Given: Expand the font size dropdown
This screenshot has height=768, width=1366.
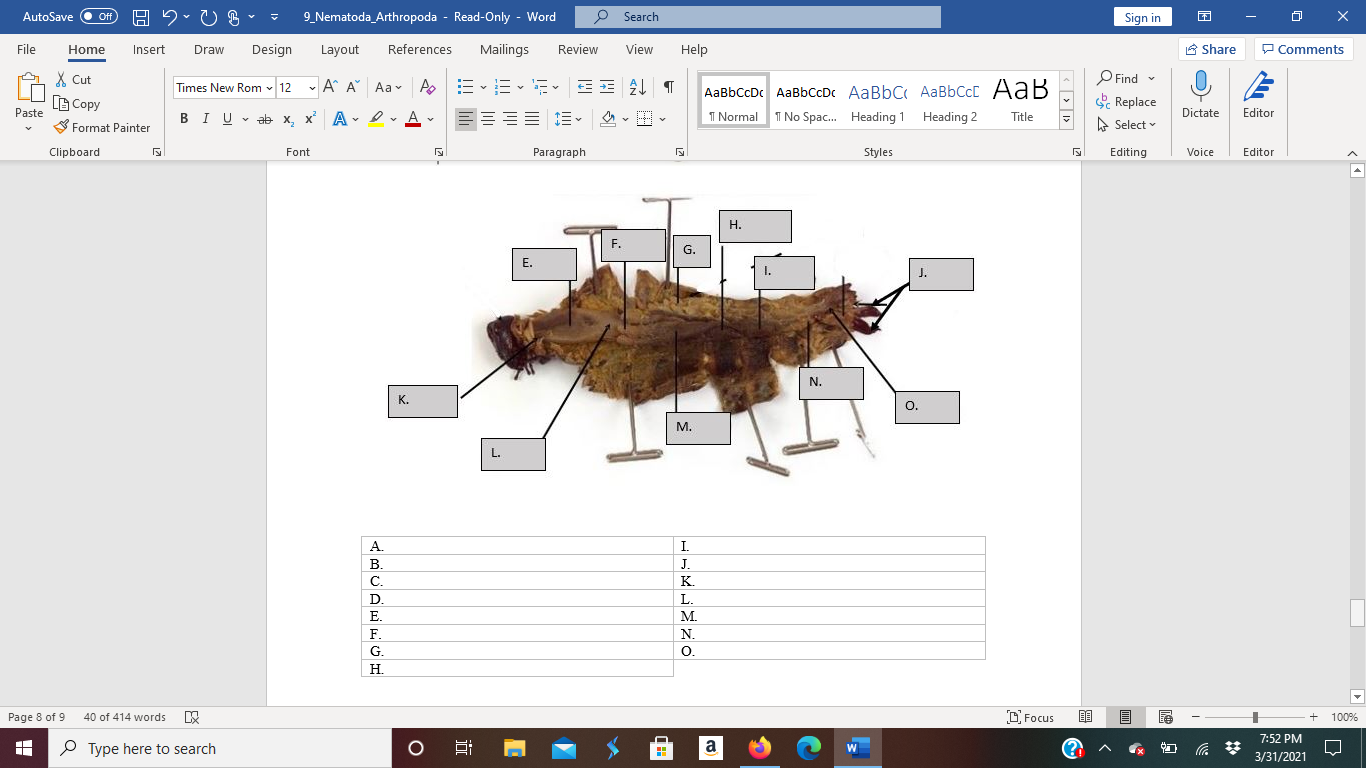Looking at the screenshot, I should [312, 87].
